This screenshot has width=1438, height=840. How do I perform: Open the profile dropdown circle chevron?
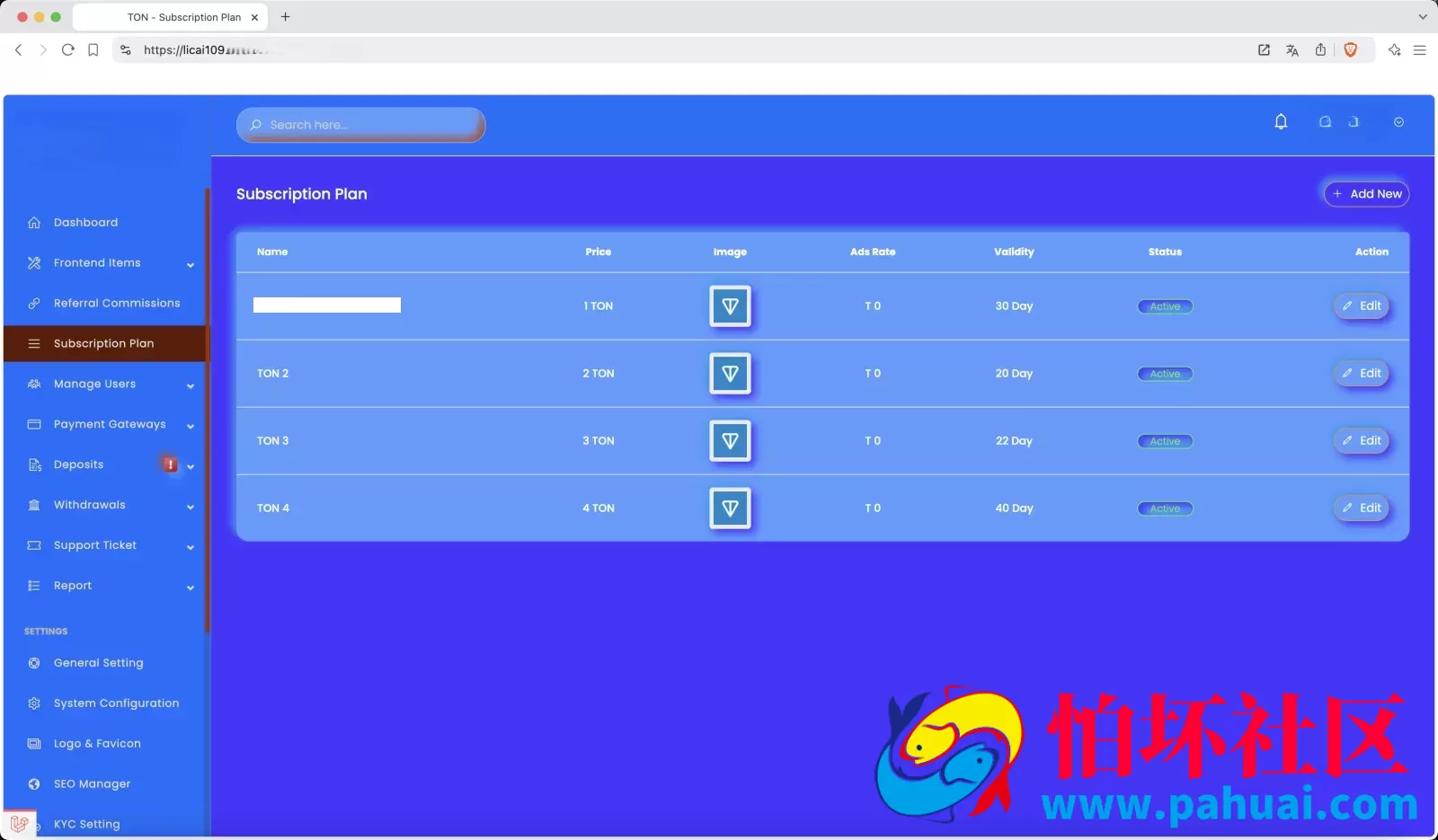[x=1398, y=122]
